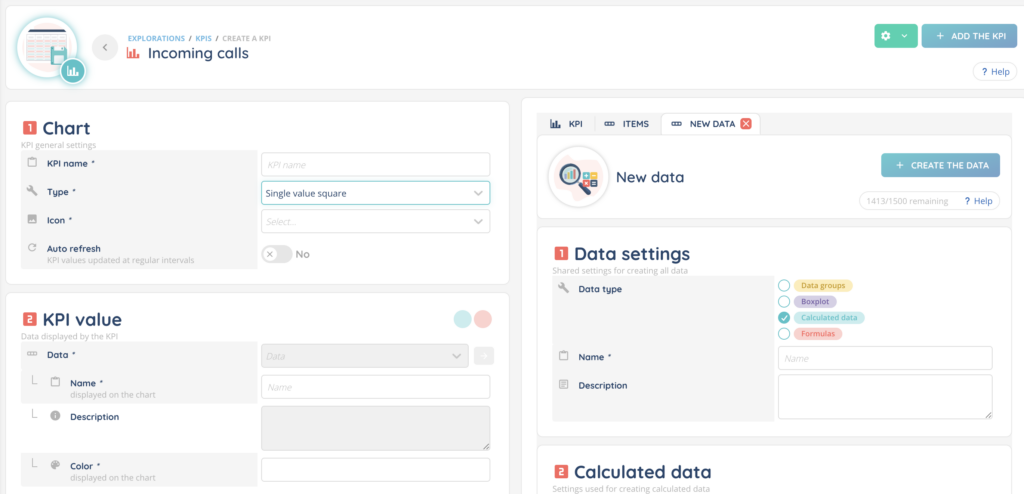Image resolution: width=1024 pixels, height=494 pixels.
Task: Click the KPI name input field
Action: point(375,164)
